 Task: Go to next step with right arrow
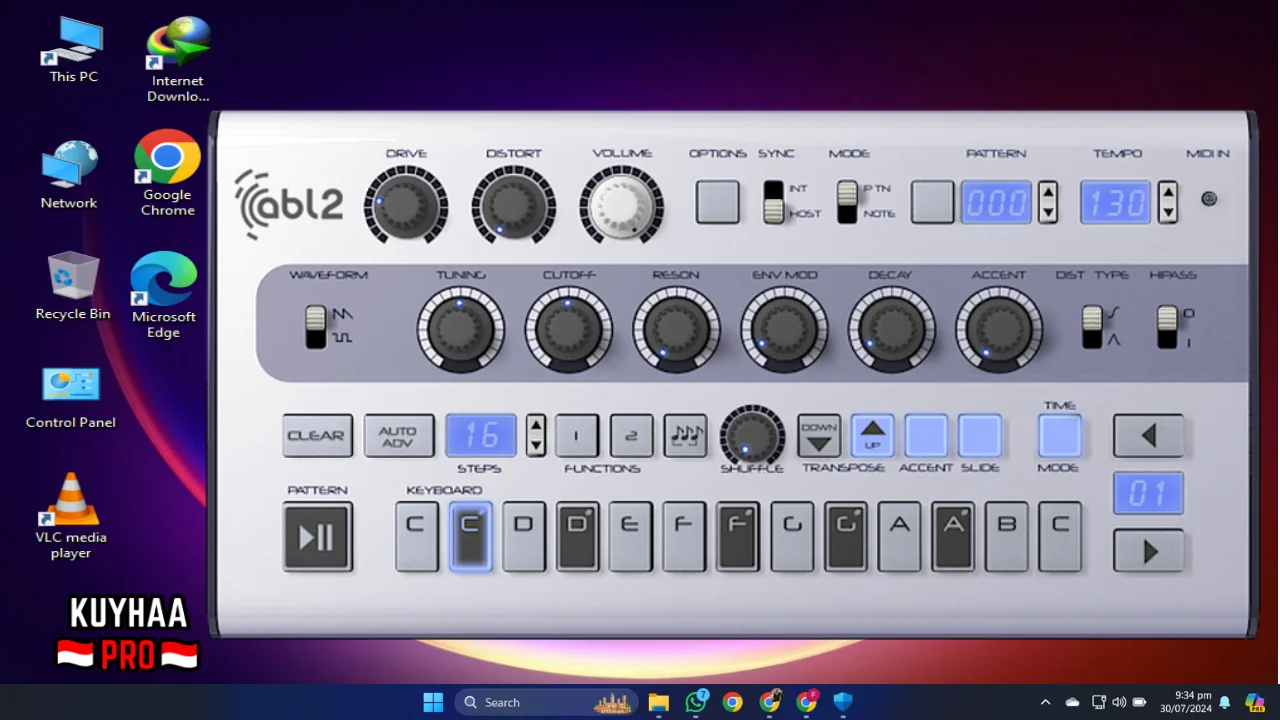coord(1149,551)
